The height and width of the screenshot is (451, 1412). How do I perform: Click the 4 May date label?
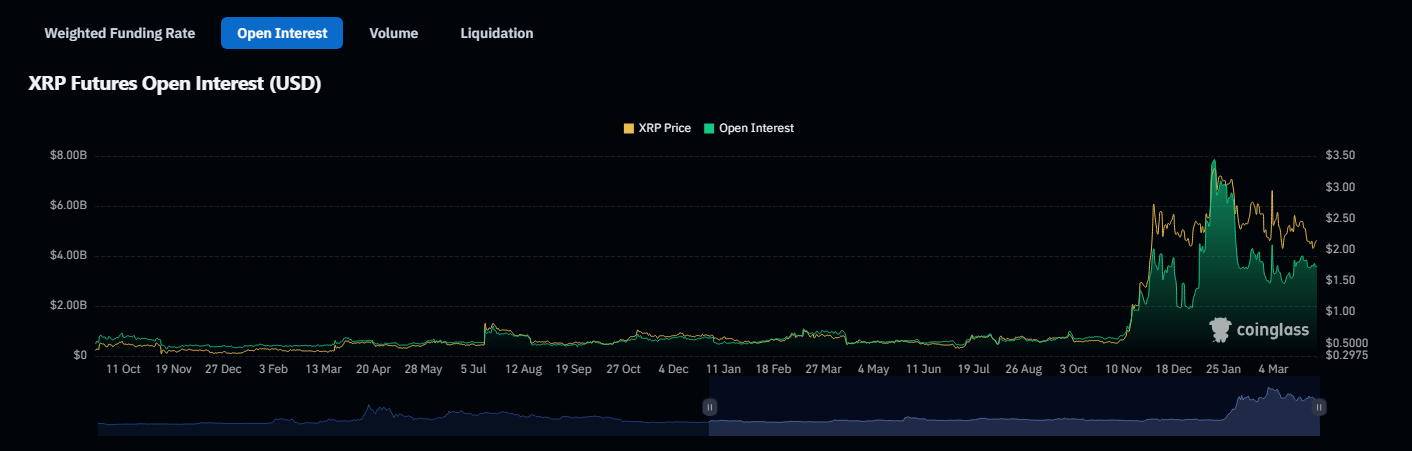[873, 369]
